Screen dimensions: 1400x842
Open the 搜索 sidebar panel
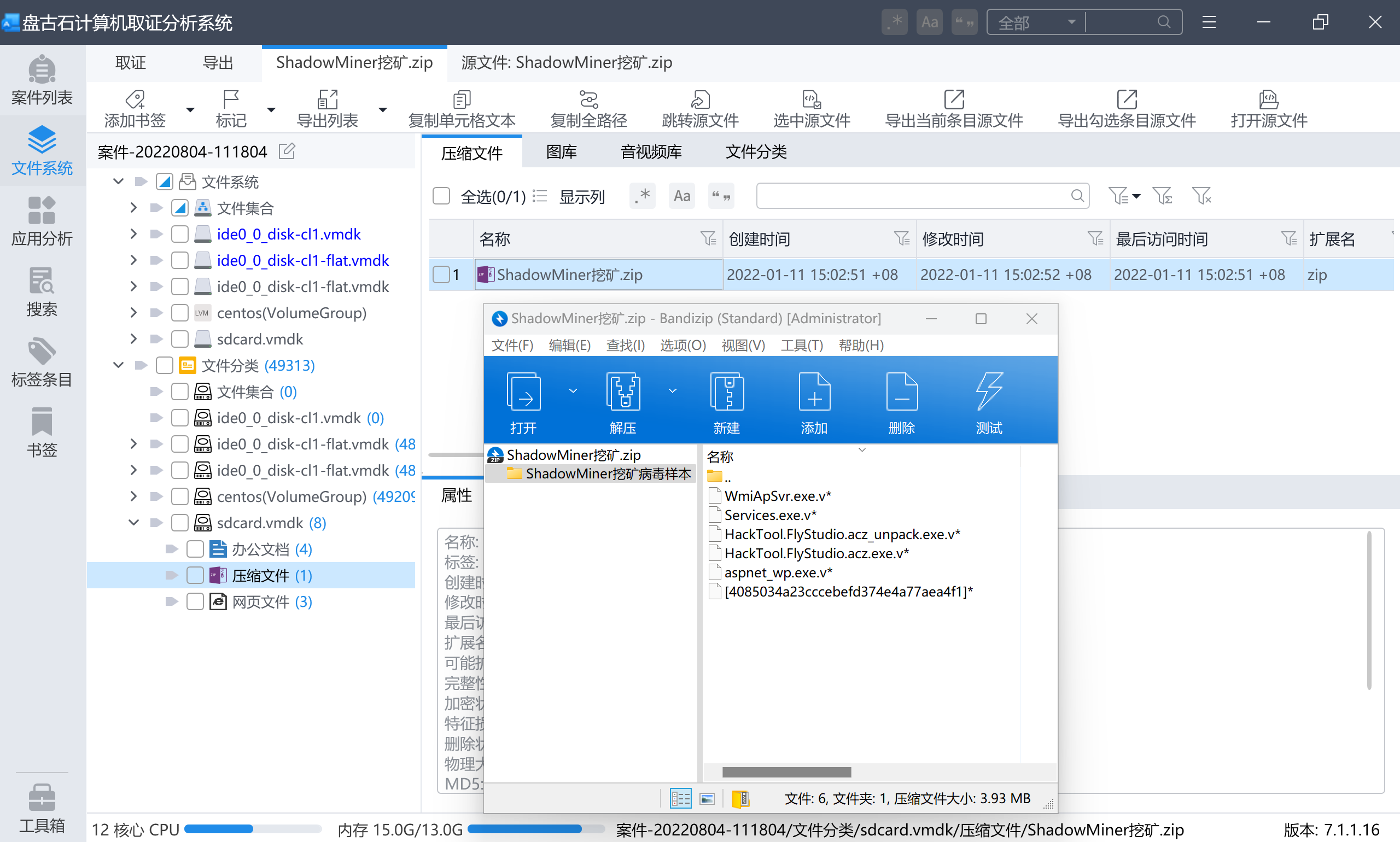42,292
